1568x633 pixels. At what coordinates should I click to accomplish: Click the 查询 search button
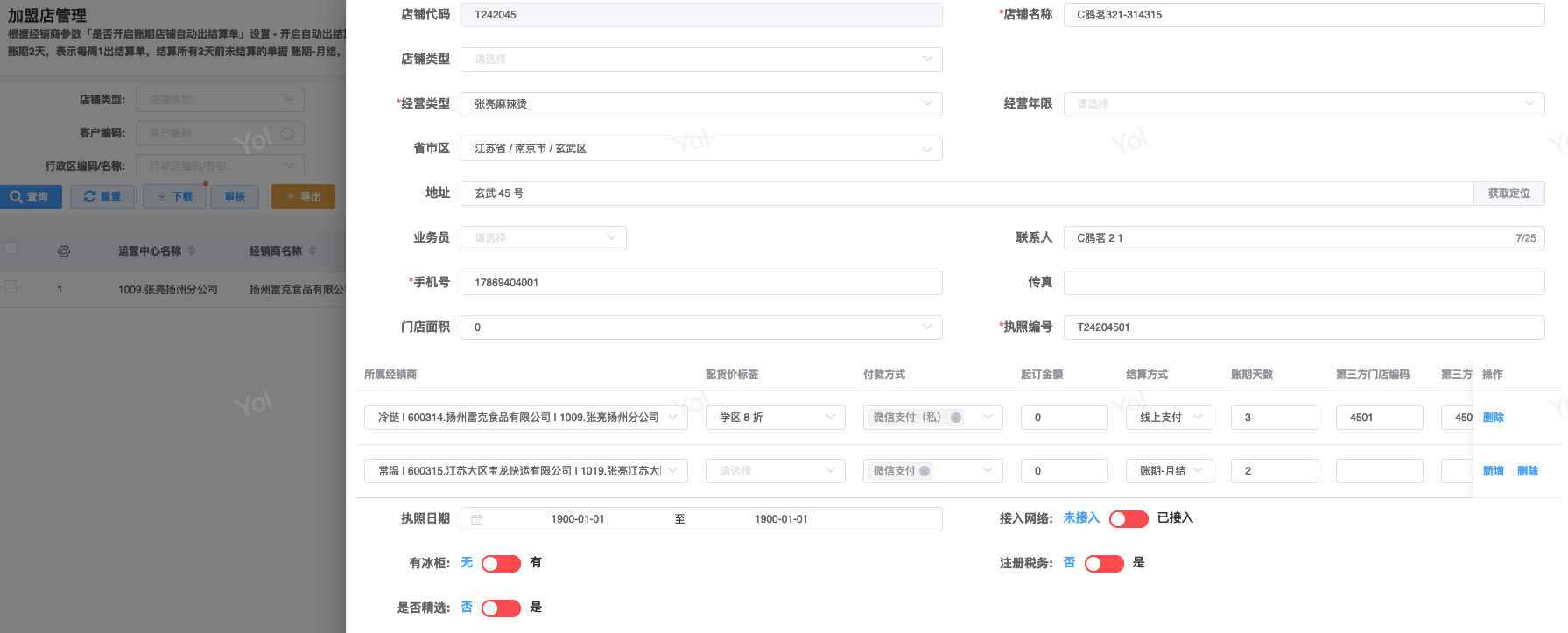tap(31, 197)
